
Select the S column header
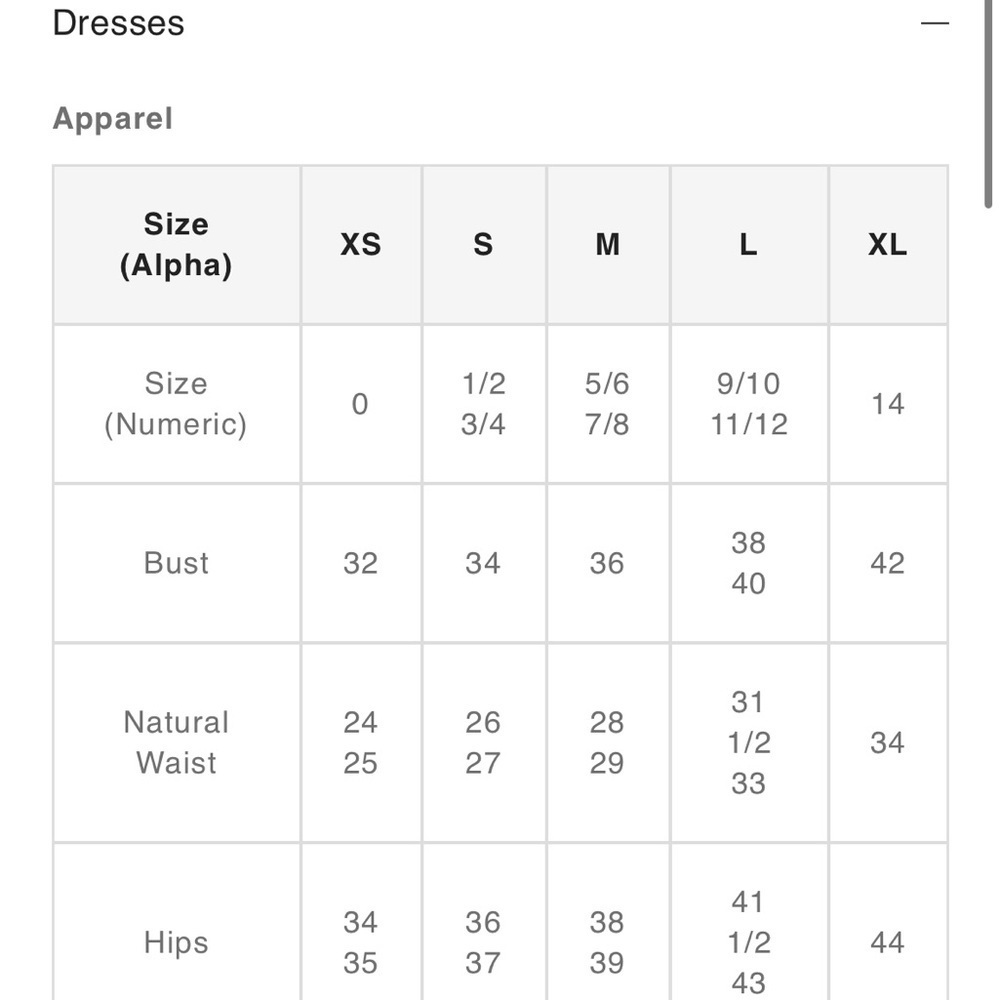[483, 244]
